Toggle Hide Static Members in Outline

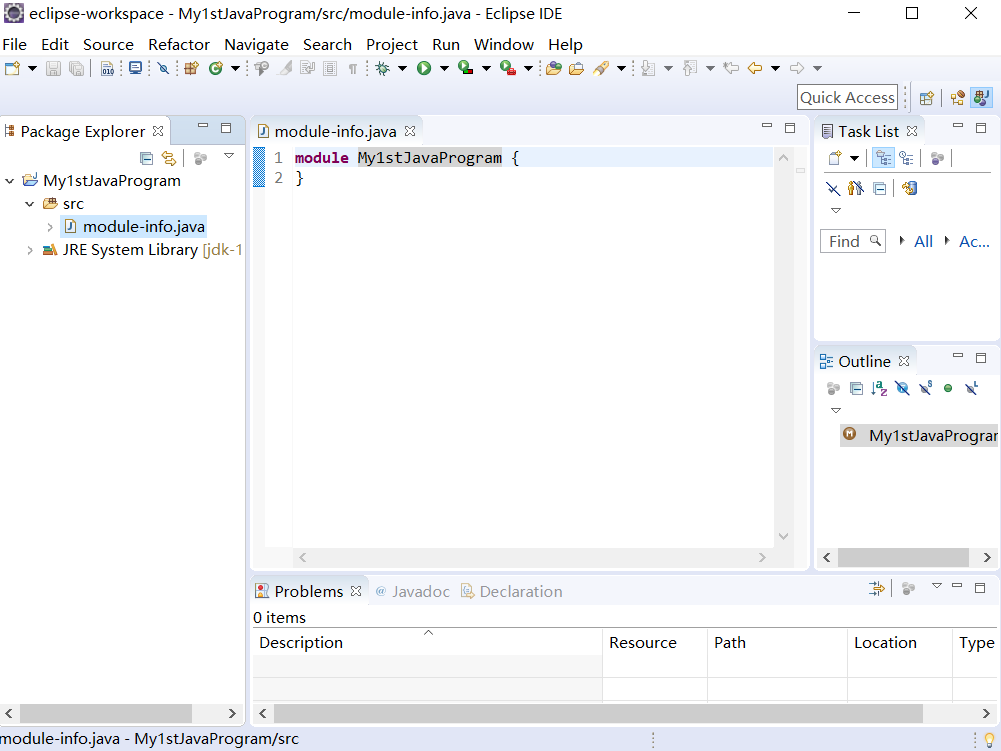point(925,388)
